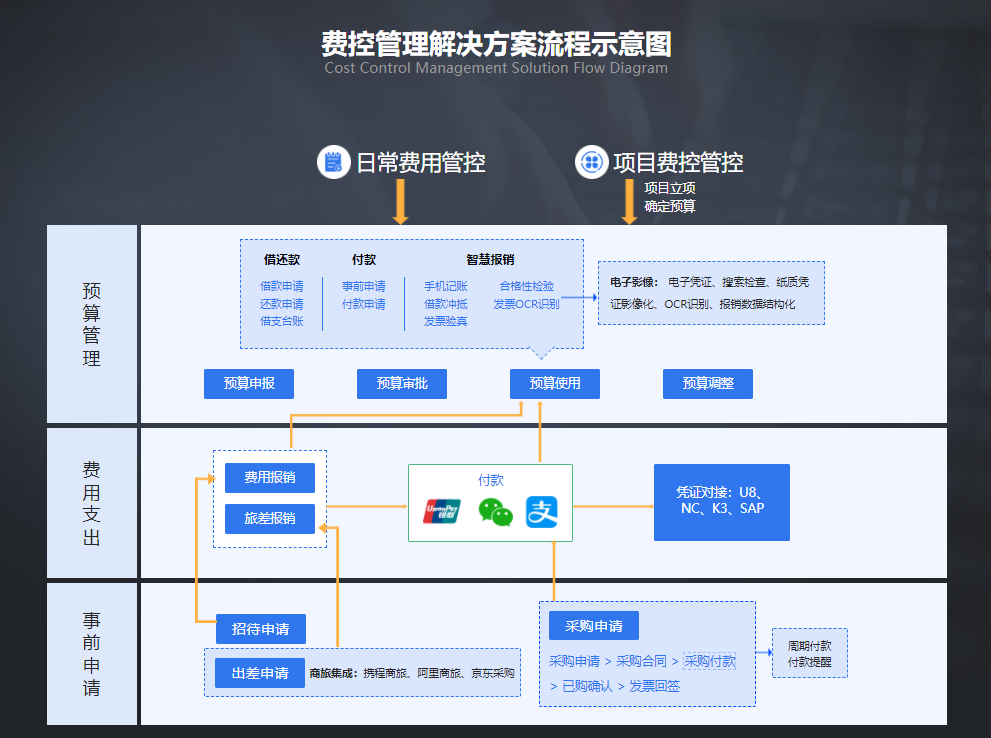Click the 还款申请 link
Viewport: 991px width, 738px height.
point(282,304)
